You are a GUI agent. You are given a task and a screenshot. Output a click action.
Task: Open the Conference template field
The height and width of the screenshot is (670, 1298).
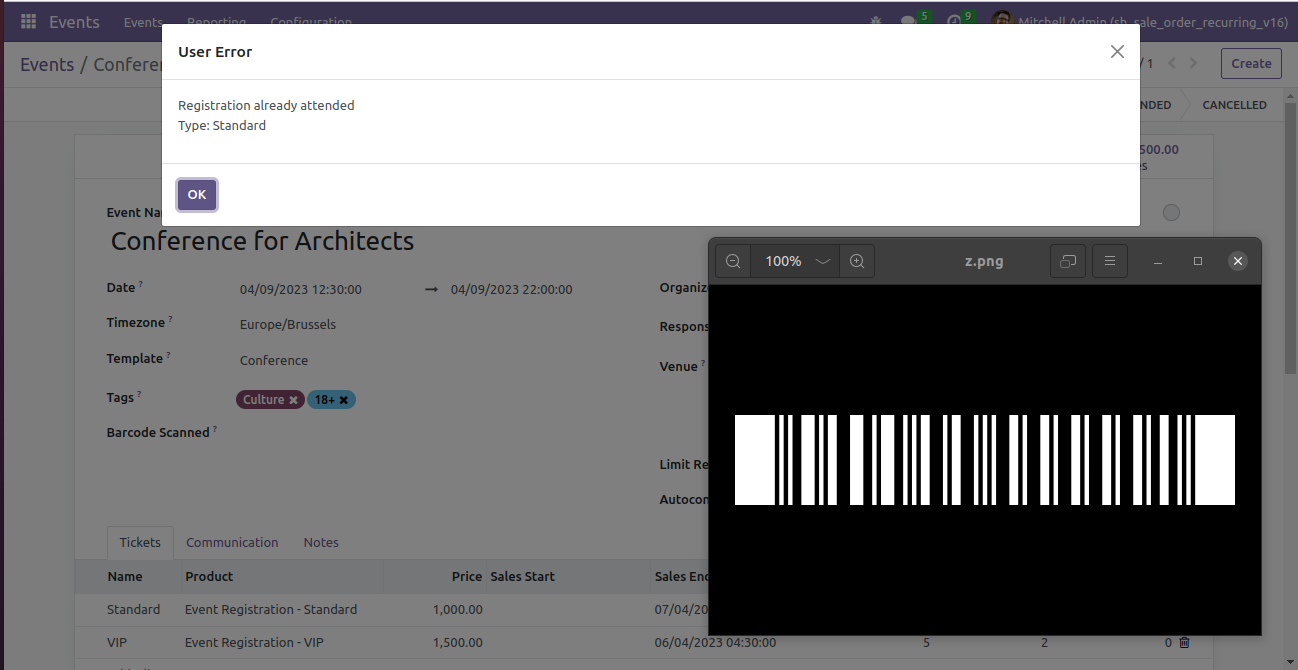(x=274, y=361)
